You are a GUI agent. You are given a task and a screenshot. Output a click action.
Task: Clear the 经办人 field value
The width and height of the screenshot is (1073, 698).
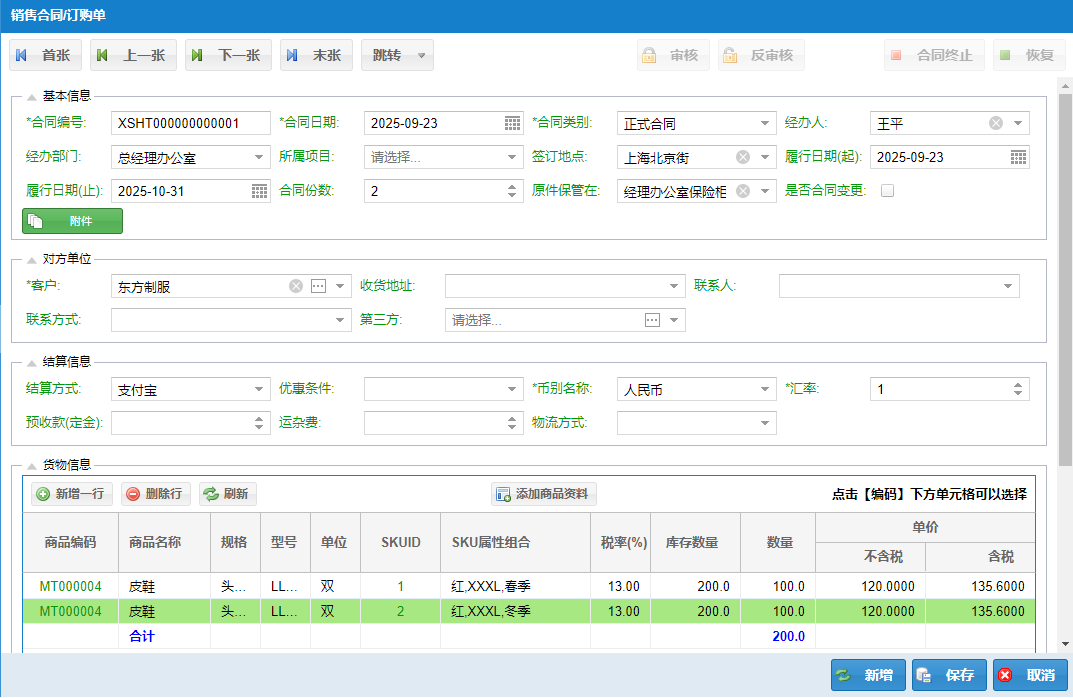[x=996, y=124]
